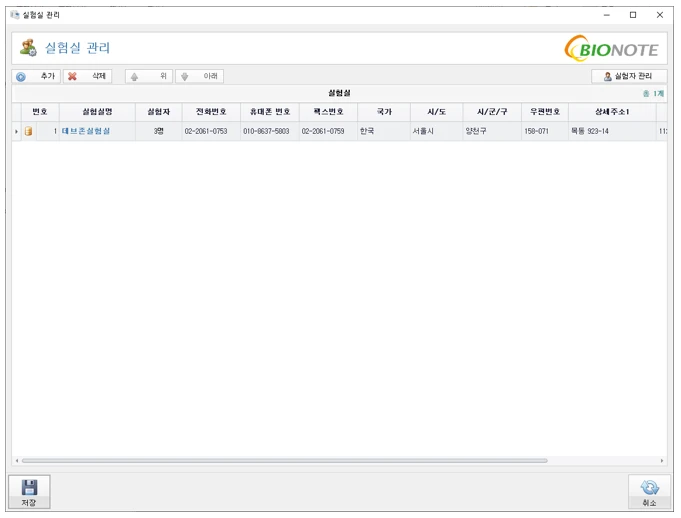The height and width of the screenshot is (518, 681).
Task: Click the 시/군/구 column header
Action: coord(492,112)
